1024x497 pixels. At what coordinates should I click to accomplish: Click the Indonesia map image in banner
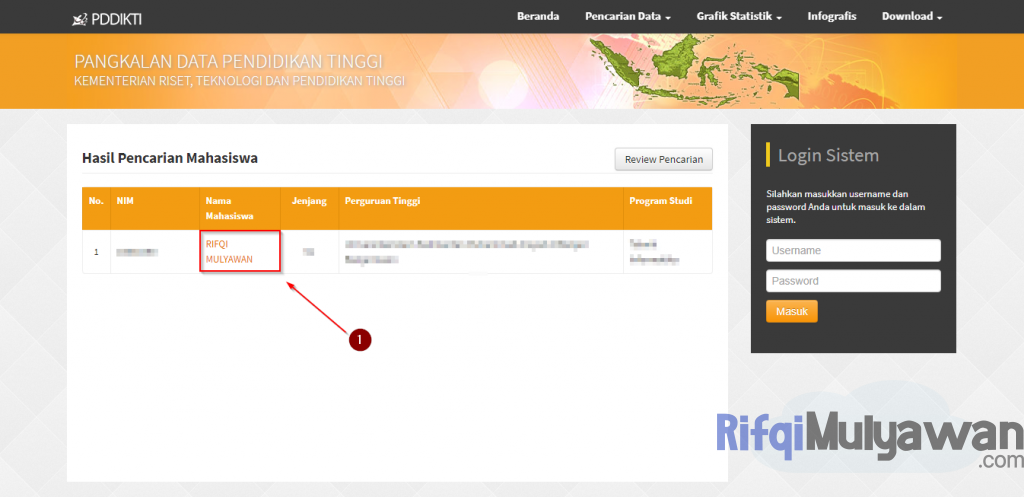[x=696, y=71]
